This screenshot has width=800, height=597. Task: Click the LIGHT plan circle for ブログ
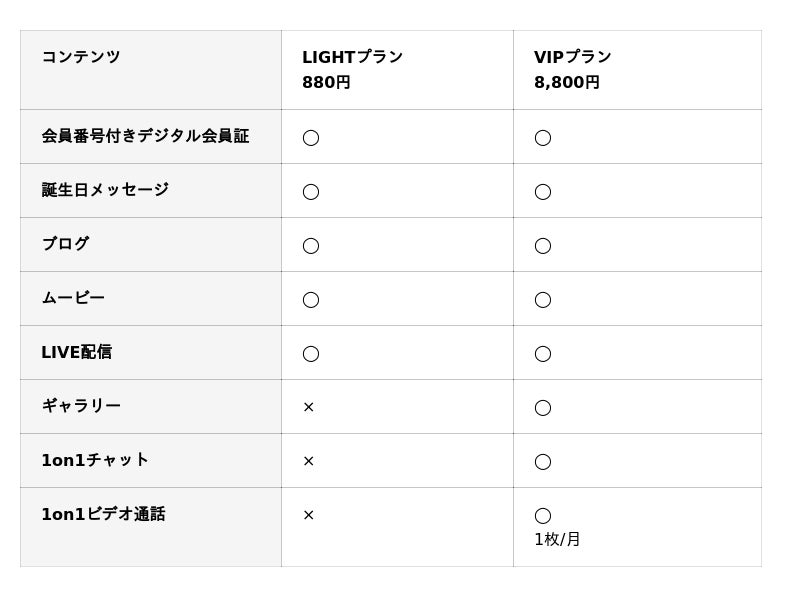click(311, 245)
